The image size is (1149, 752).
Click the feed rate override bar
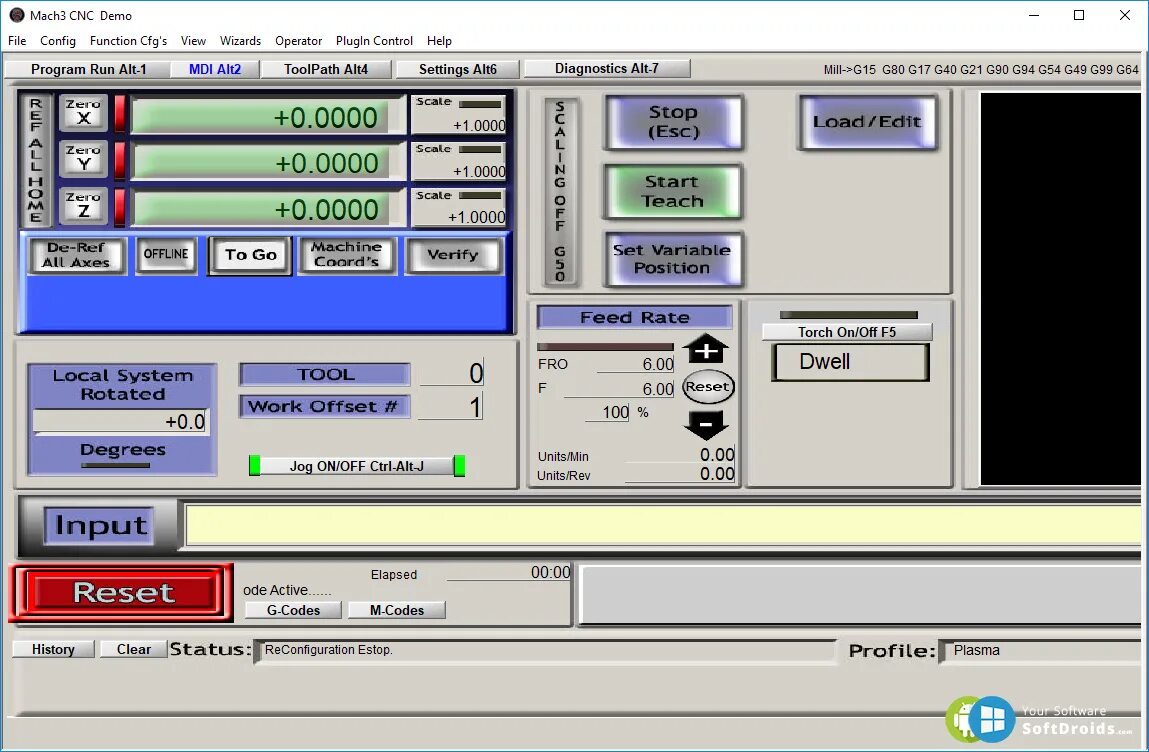pyautogui.click(x=605, y=347)
